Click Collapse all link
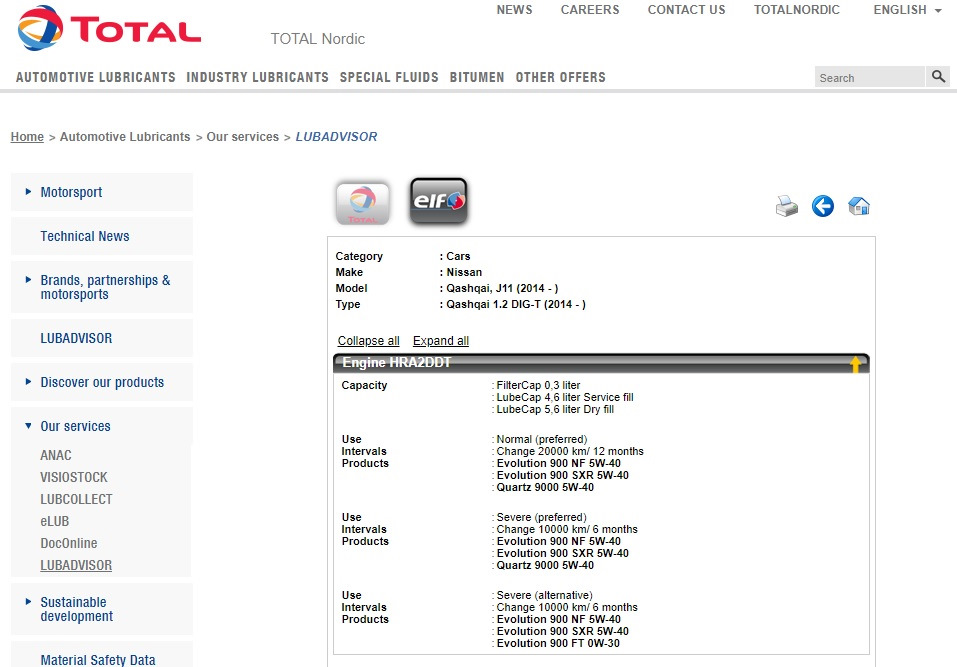The image size is (957, 667). point(369,341)
